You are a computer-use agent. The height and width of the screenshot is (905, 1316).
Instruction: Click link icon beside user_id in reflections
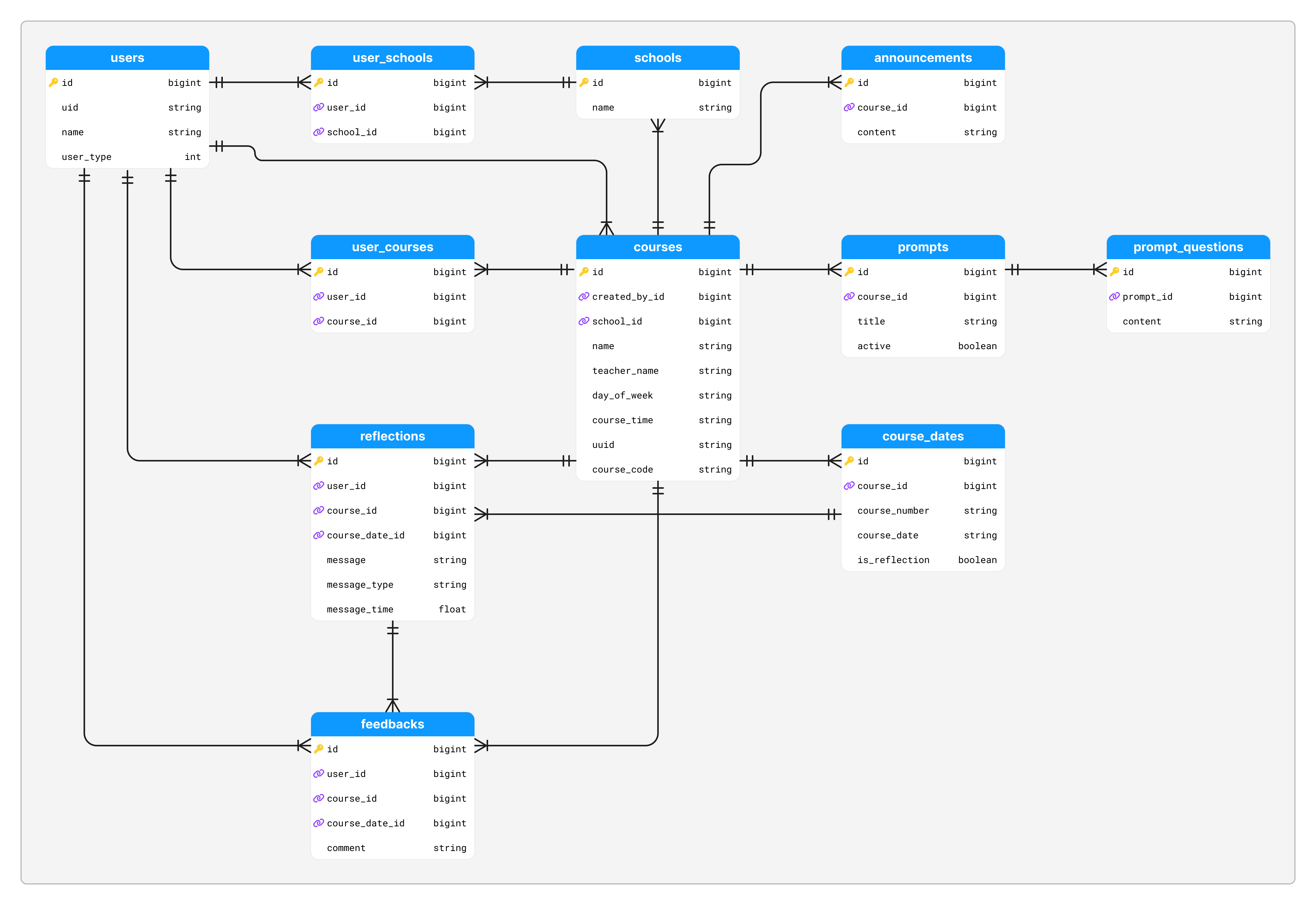[x=318, y=486]
